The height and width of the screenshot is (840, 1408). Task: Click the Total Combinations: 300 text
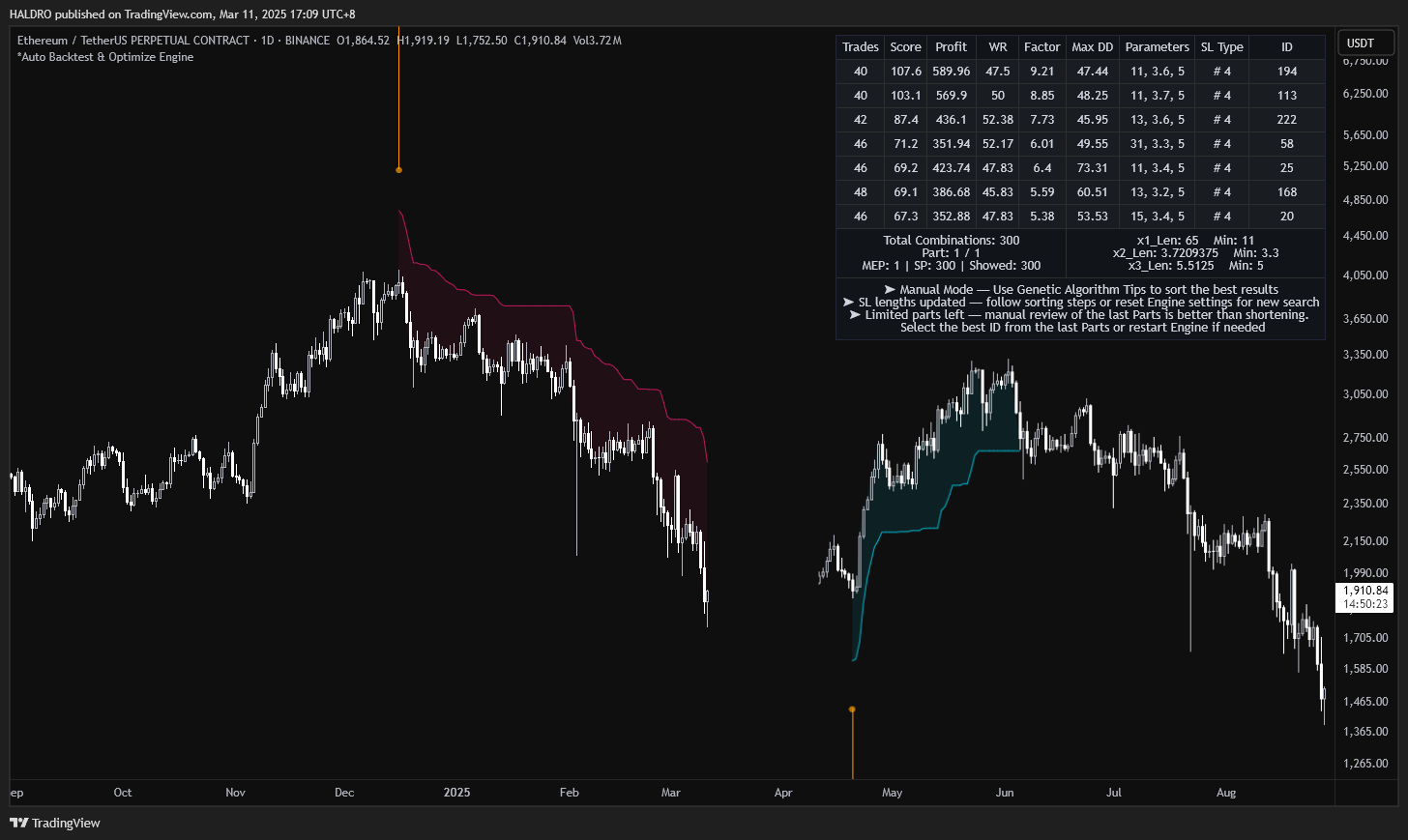[952, 241]
